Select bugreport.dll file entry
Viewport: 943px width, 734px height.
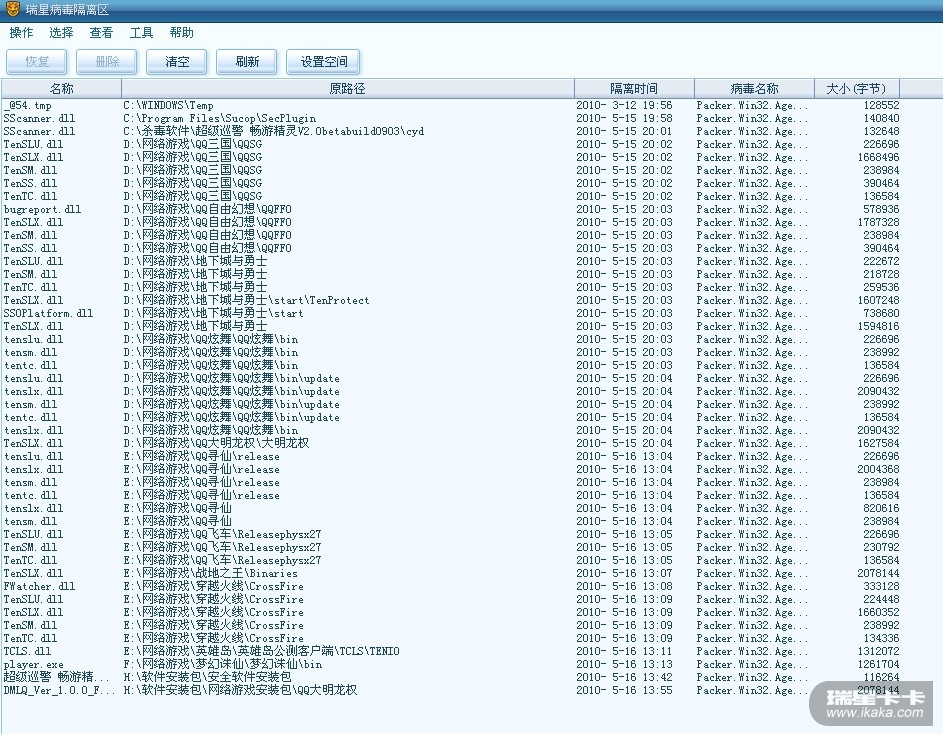tap(42, 209)
